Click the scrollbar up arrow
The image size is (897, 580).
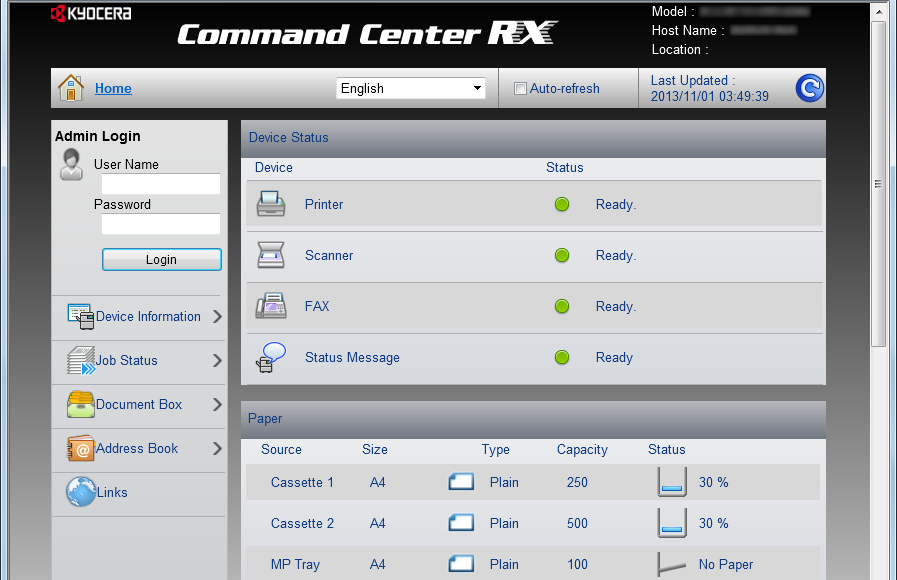[x=878, y=11]
